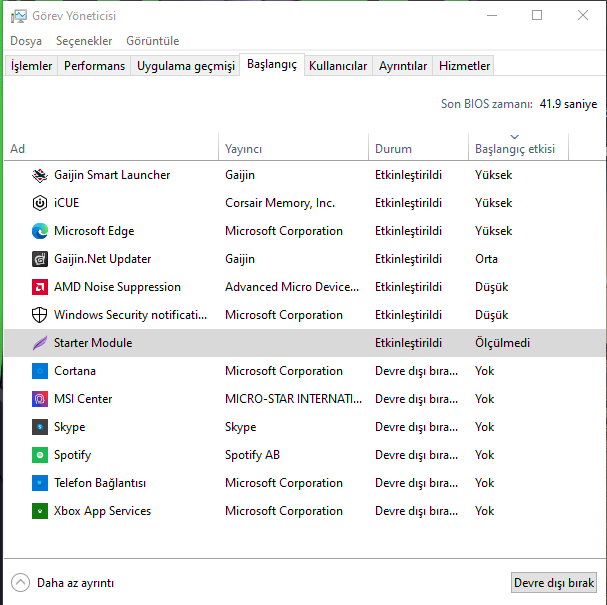Sort list by Durum column
This screenshot has height=605, width=607.
click(393, 149)
